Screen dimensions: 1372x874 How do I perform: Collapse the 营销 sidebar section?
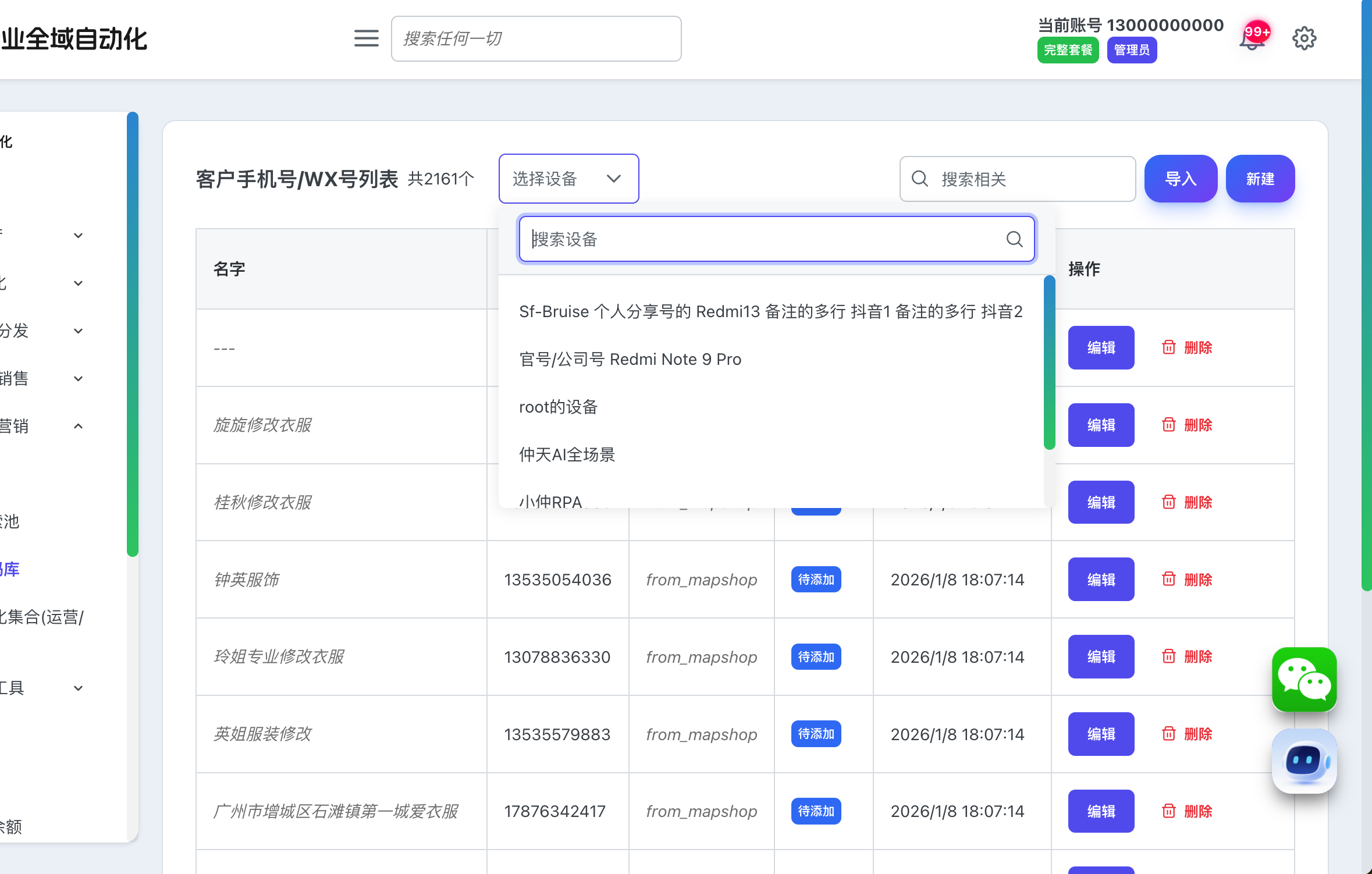[78, 426]
